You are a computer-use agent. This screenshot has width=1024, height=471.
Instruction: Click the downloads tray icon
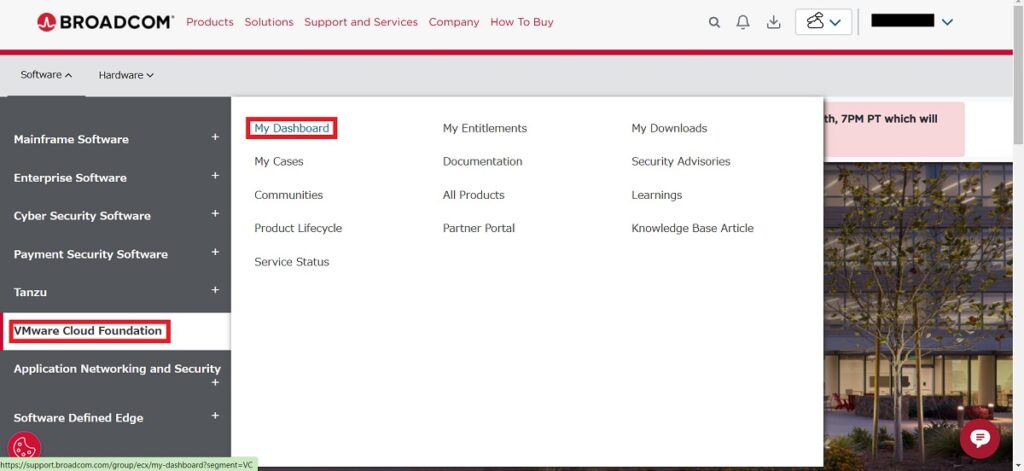coord(773,22)
